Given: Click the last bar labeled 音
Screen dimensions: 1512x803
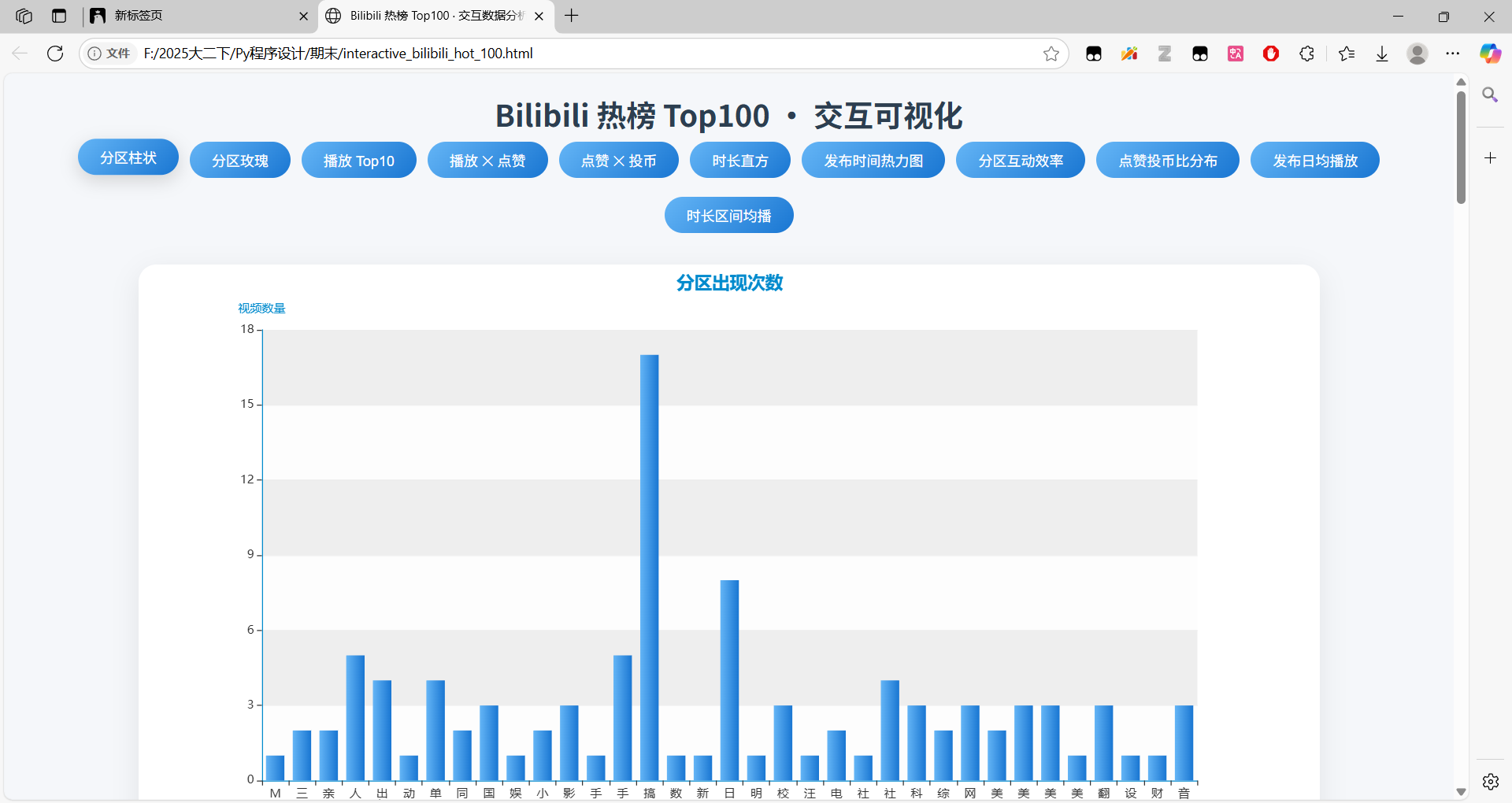Looking at the screenshot, I should (1184, 743).
